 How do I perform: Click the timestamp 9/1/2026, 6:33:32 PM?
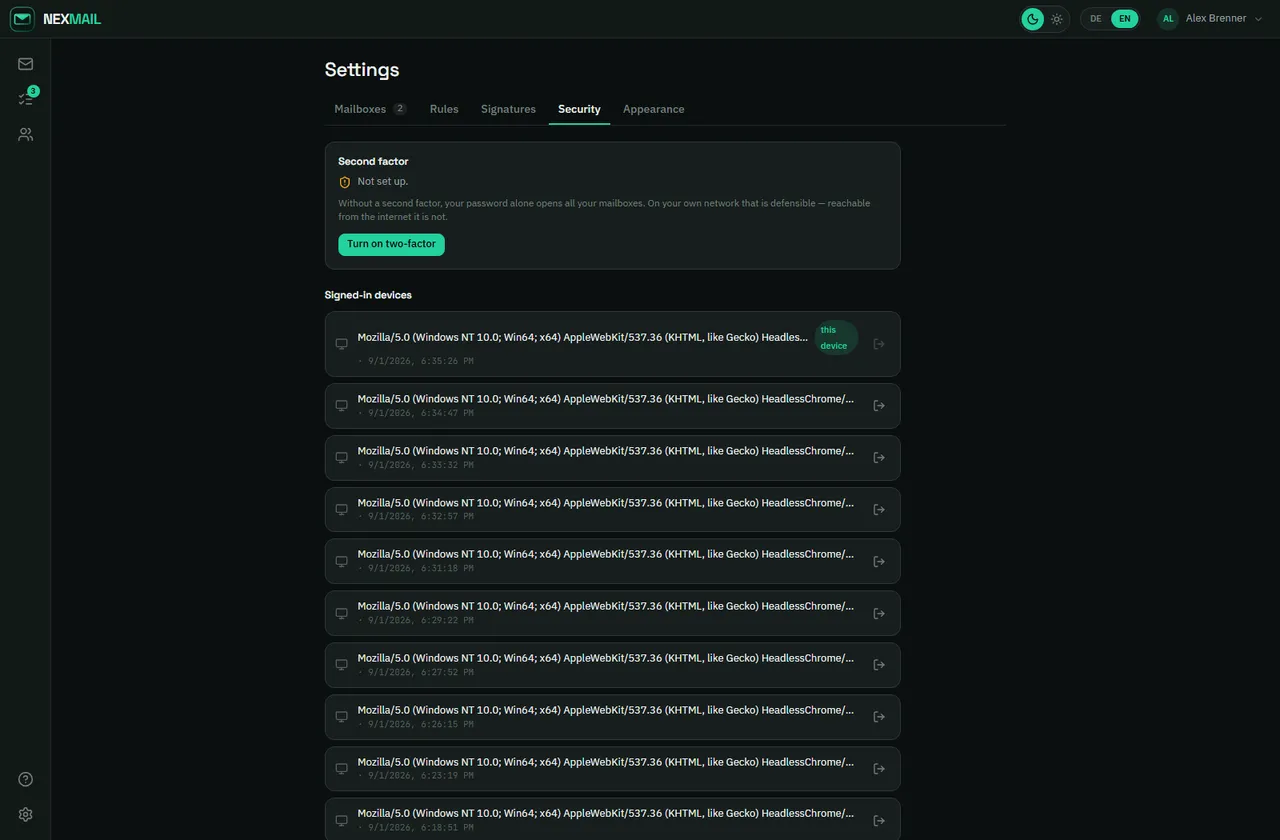[421, 465]
